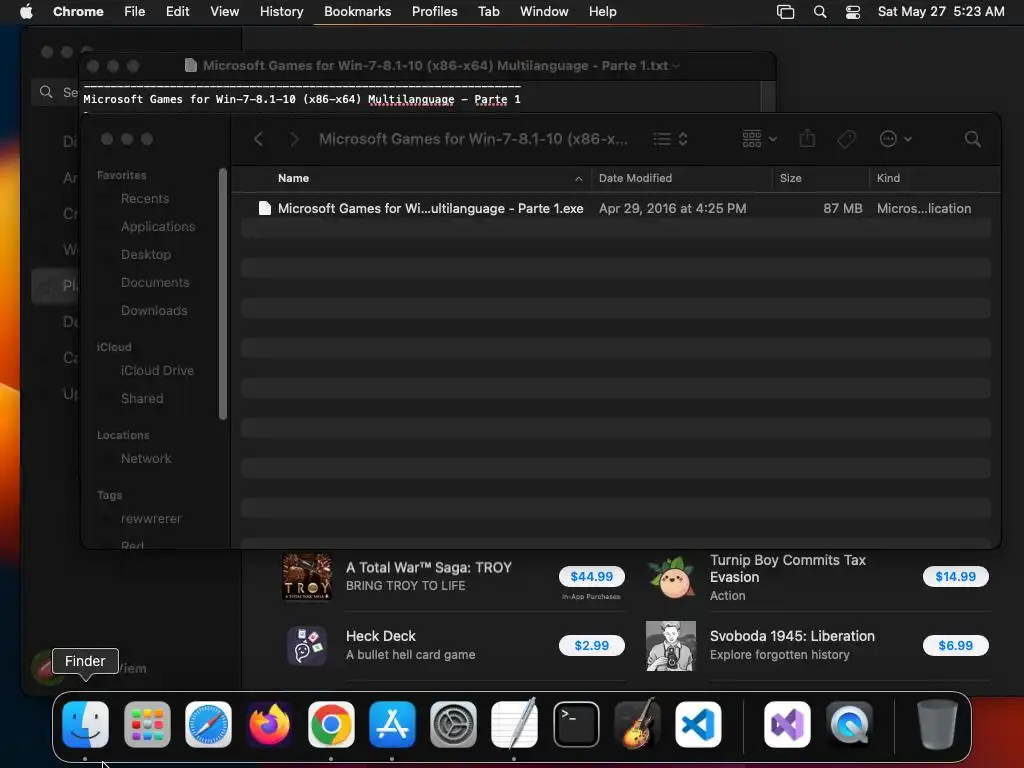Select the rewwrerer tag in sidebar
Viewport: 1024px width, 768px height.
(x=151, y=519)
